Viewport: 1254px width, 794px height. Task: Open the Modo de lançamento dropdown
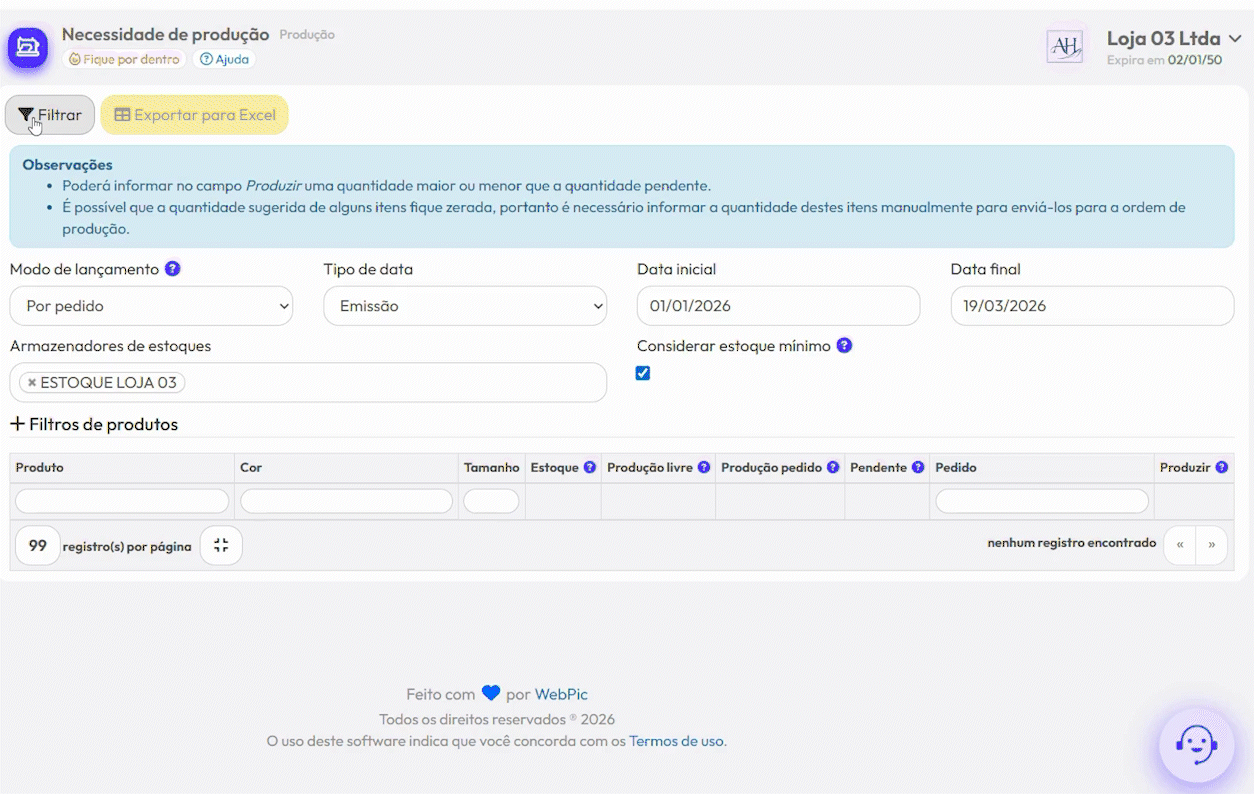coord(151,306)
